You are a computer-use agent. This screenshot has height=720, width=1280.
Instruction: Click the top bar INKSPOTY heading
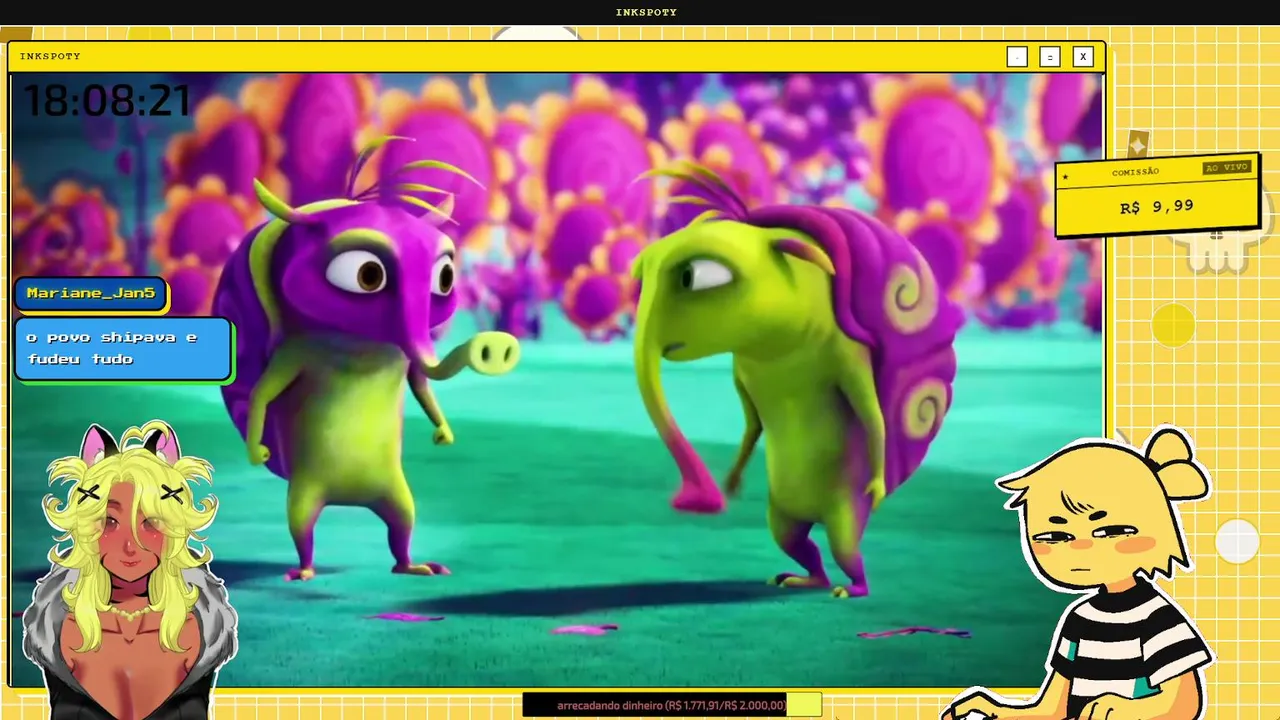pyautogui.click(x=646, y=12)
